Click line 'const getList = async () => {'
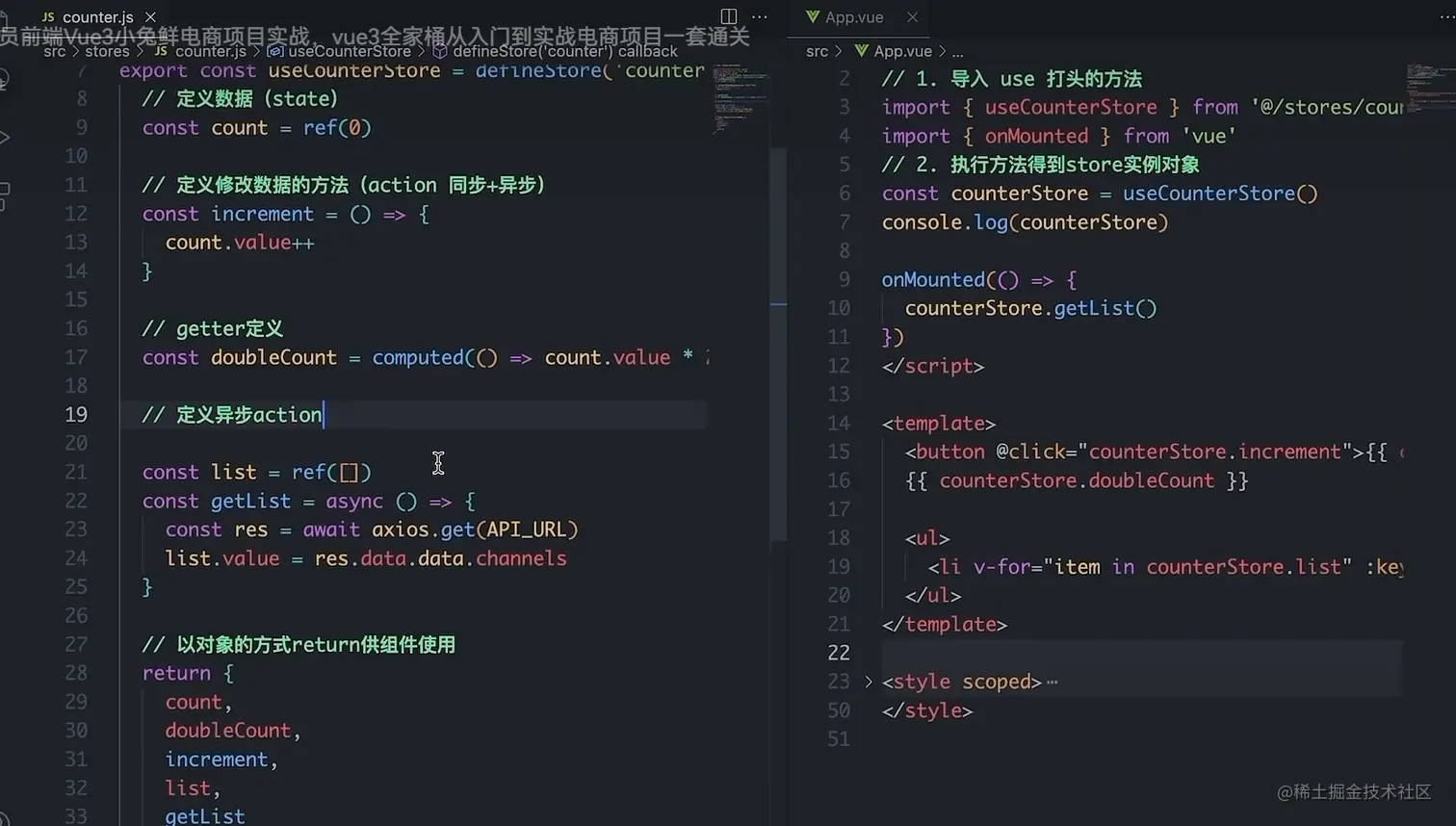This screenshot has height=826, width=1456. 309,501
